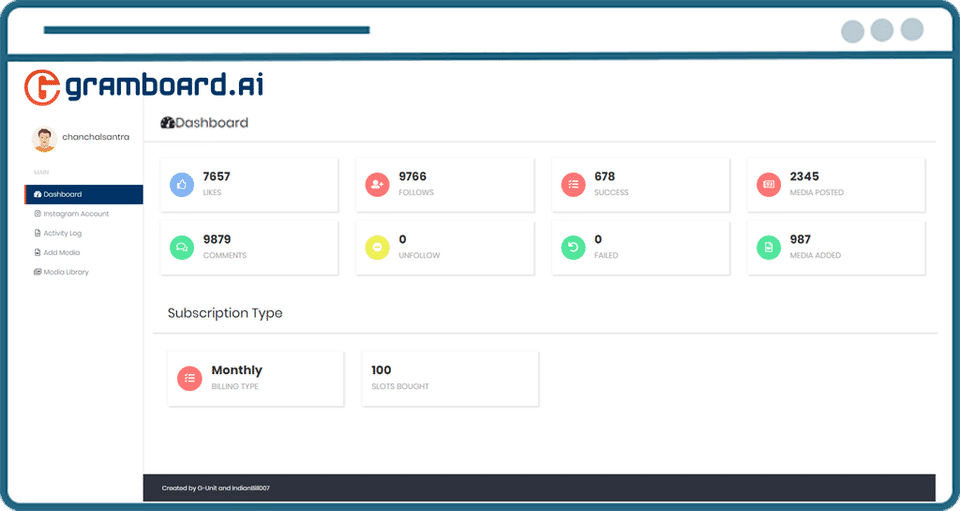Image resolution: width=960 pixels, height=511 pixels.
Task: Click the footer credits text
Action: (216, 488)
